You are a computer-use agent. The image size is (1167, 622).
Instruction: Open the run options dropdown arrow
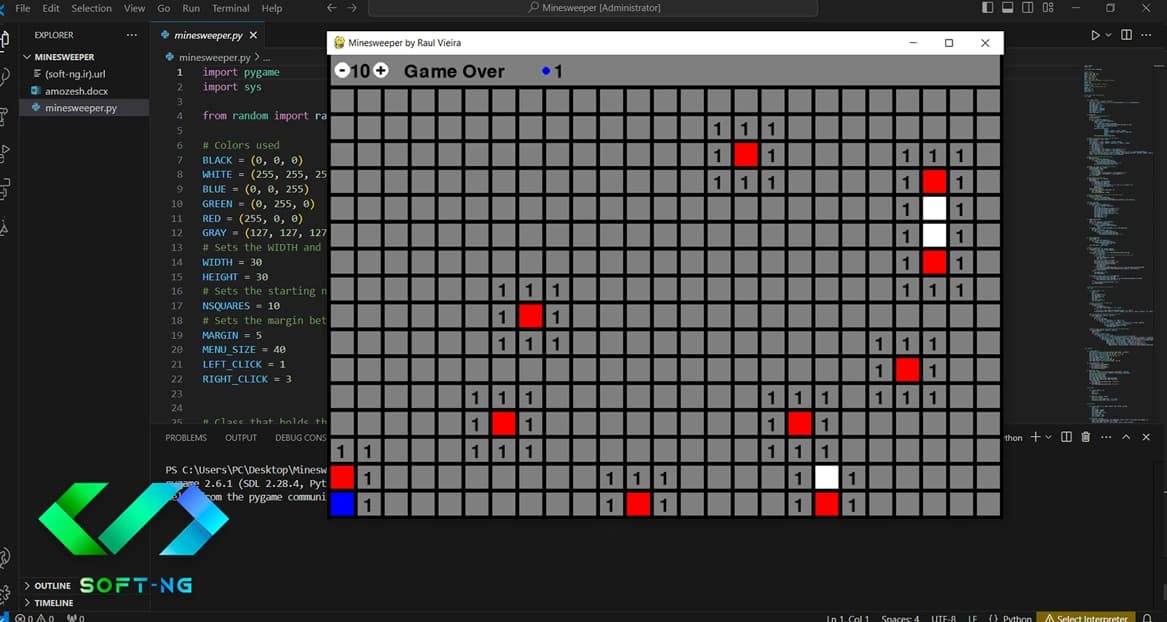(1108, 35)
